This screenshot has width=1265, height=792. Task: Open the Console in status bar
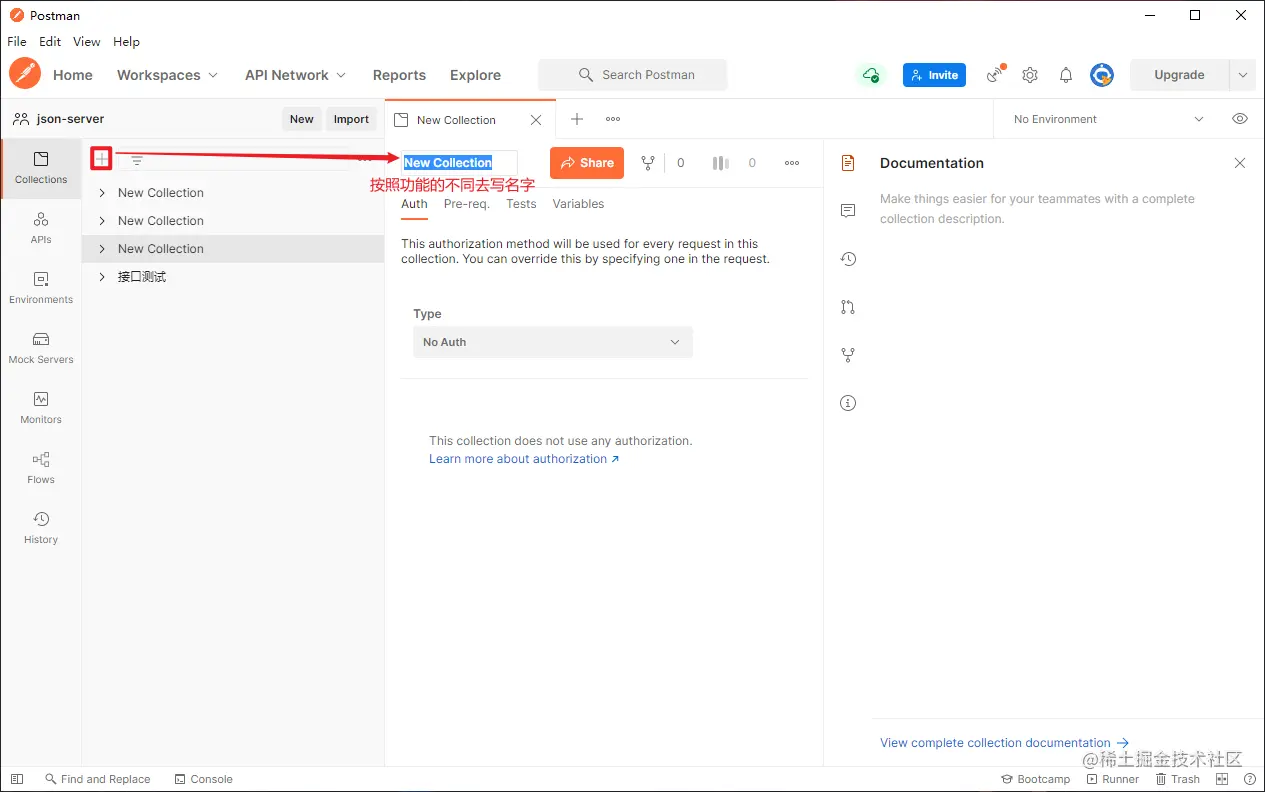[204, 779]
